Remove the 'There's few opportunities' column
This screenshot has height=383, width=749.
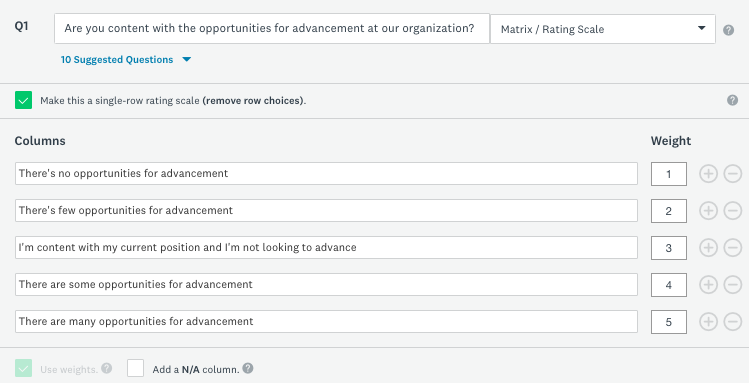point(732,211)
